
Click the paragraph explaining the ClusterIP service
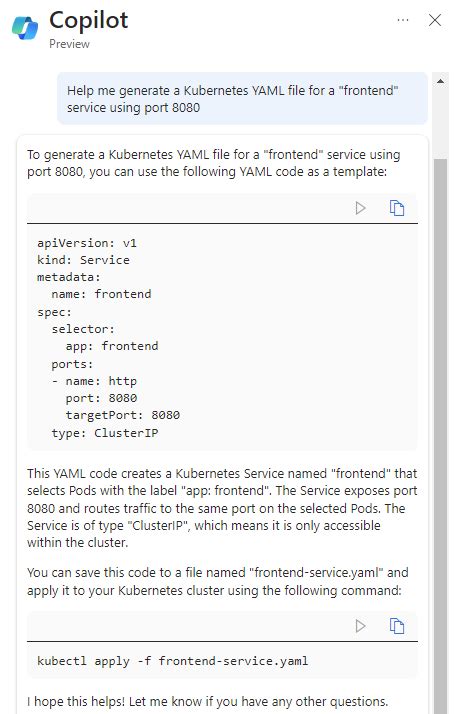tap(222, 508)
